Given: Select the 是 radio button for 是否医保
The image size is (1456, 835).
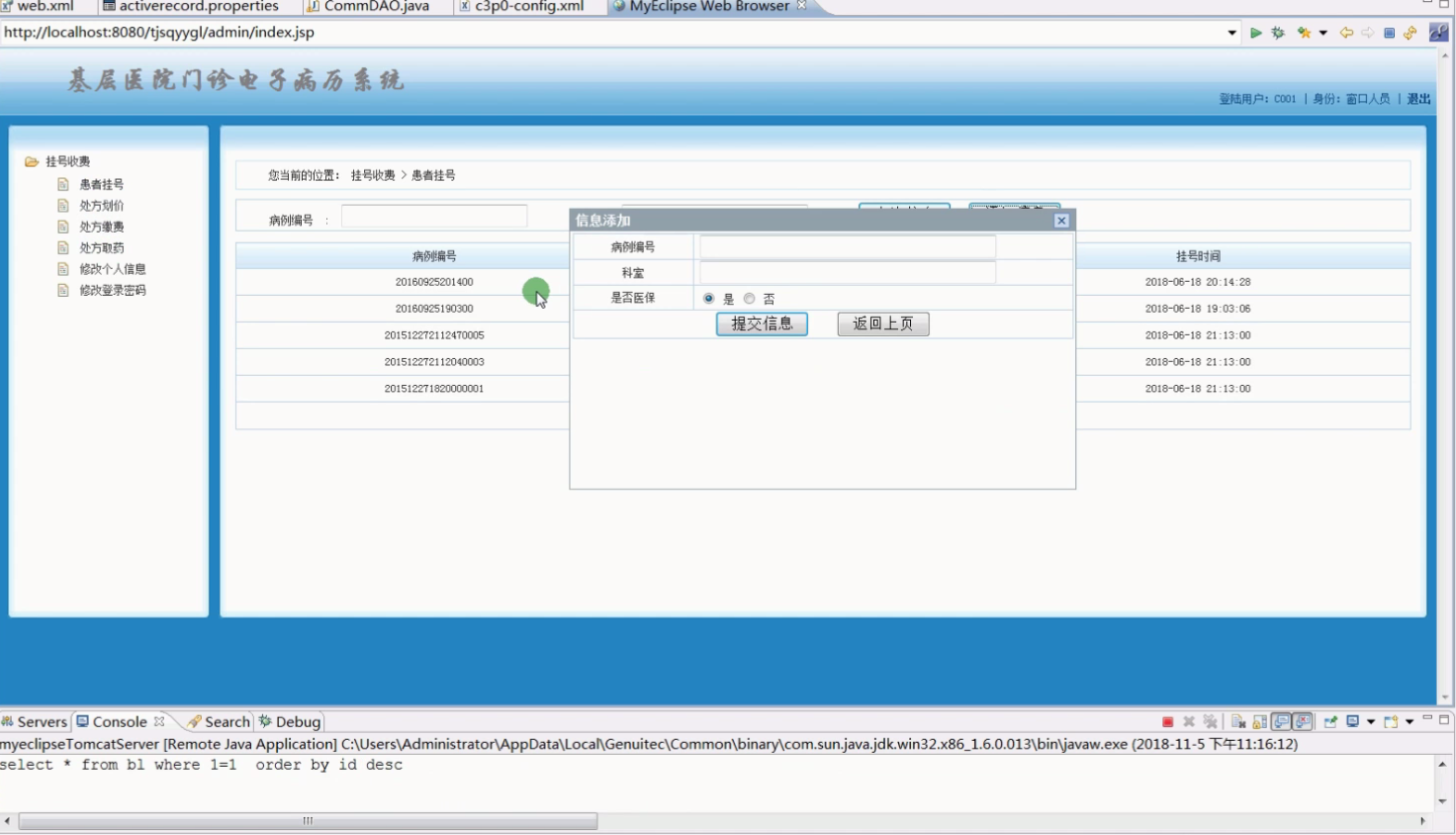Looking at the screenshot, I should point(708,298).
